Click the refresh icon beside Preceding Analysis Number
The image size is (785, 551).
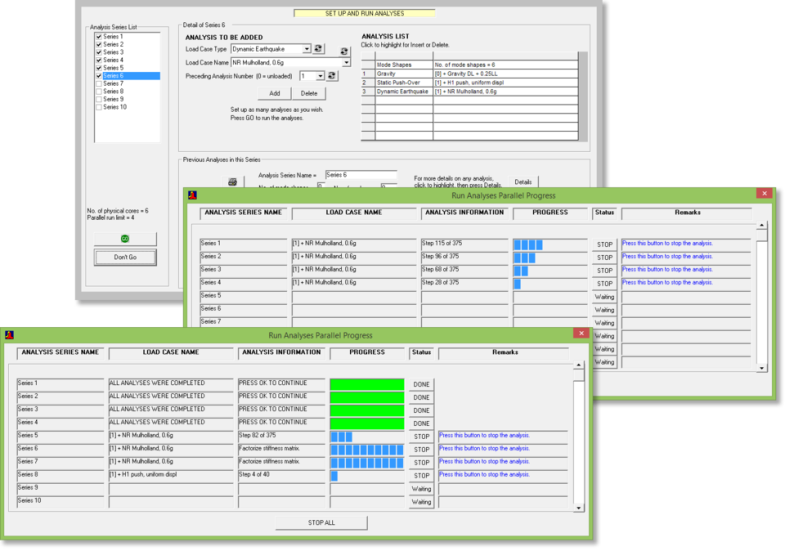[x=333, y=76]
